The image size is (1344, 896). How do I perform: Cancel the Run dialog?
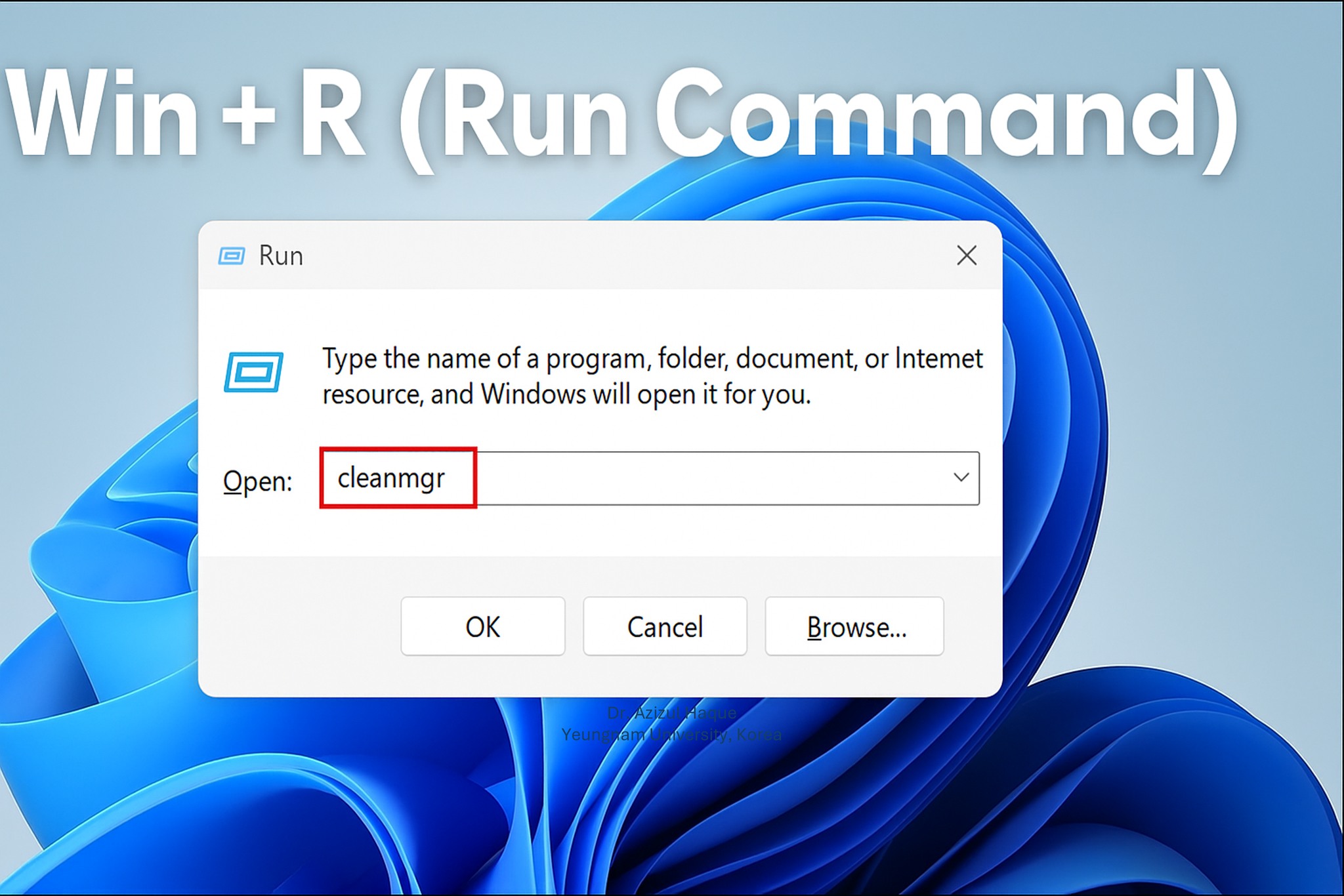[x=665, y=626]
